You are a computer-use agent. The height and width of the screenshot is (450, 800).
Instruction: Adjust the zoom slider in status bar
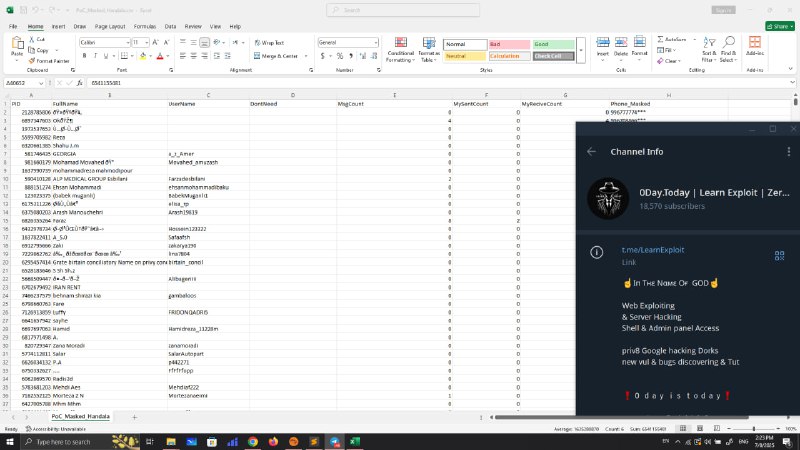[754, 429]
